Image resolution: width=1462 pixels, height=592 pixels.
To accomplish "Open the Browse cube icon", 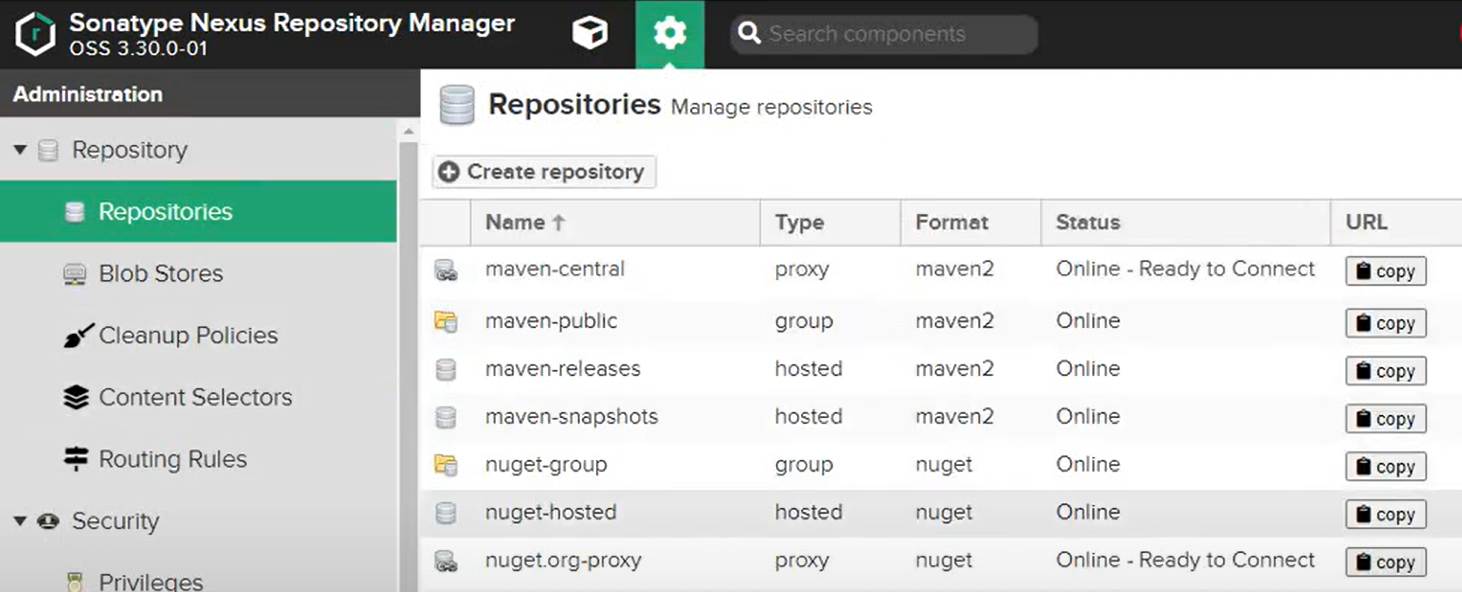I will pos(589,34).
